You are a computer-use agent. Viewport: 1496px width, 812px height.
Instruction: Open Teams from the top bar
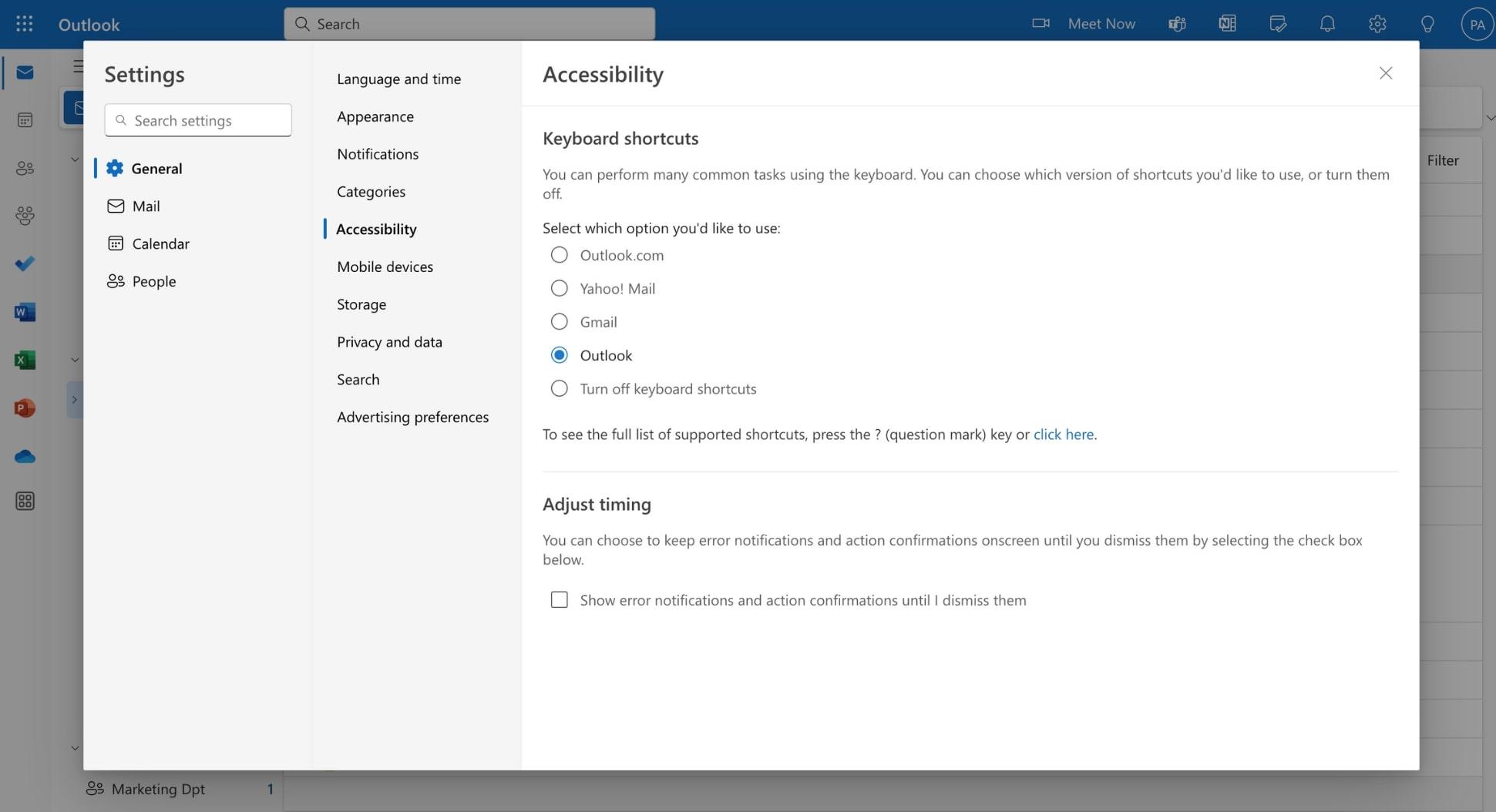click(x=1177, y=22)
